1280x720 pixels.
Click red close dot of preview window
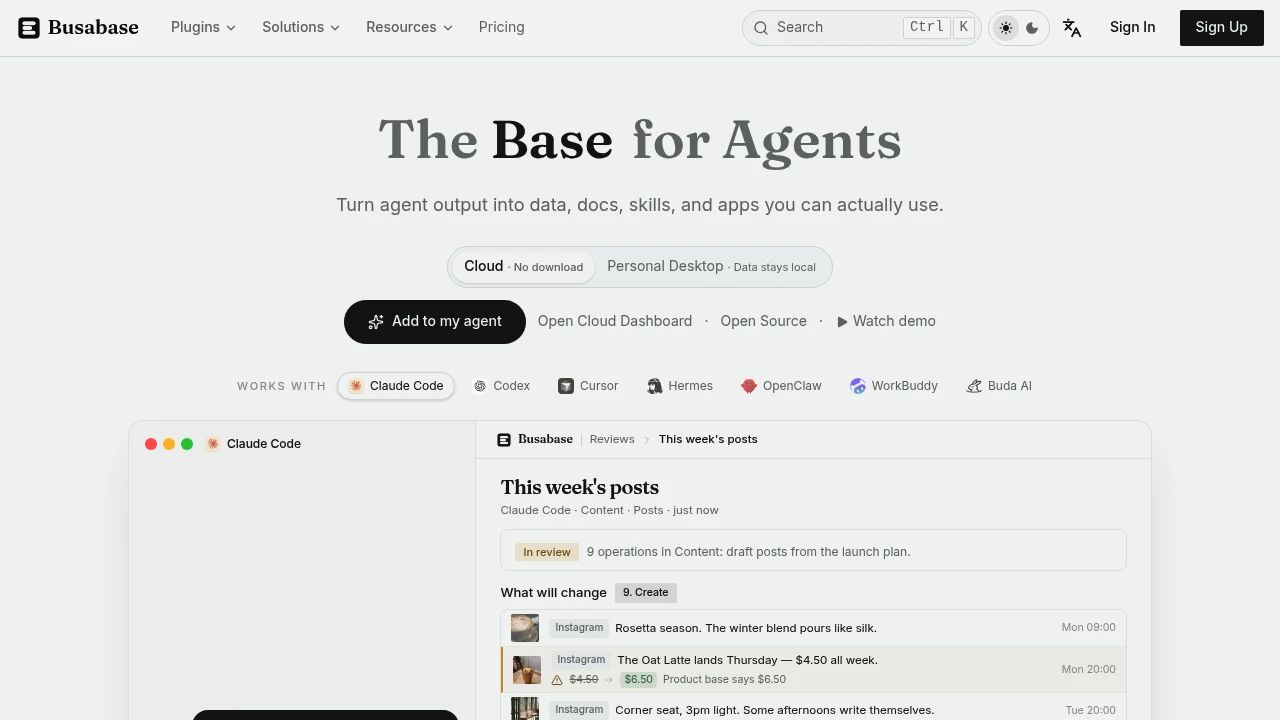click(151, 444)
